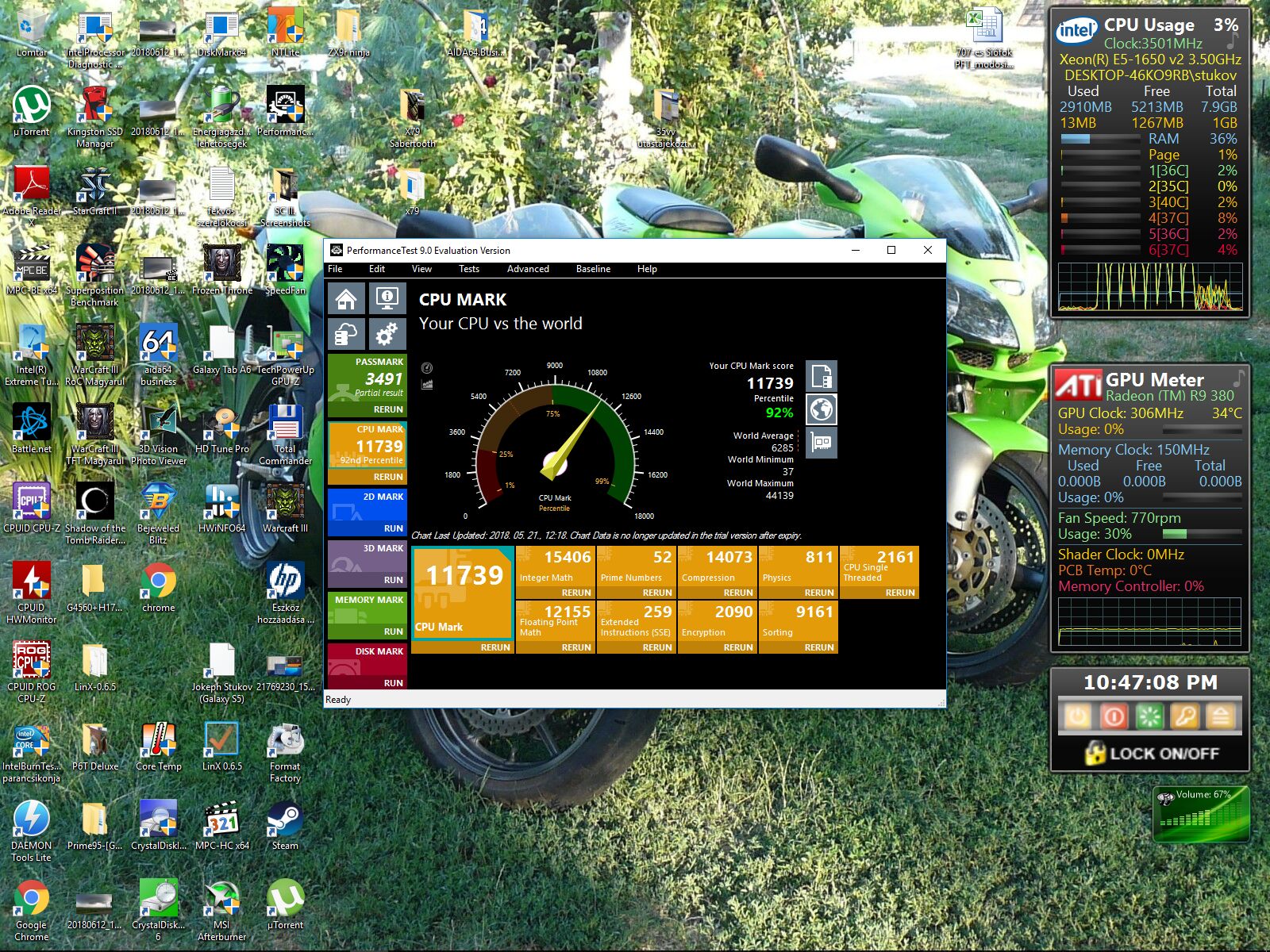Click the eject icon on clock gadget

point(1221,717)
